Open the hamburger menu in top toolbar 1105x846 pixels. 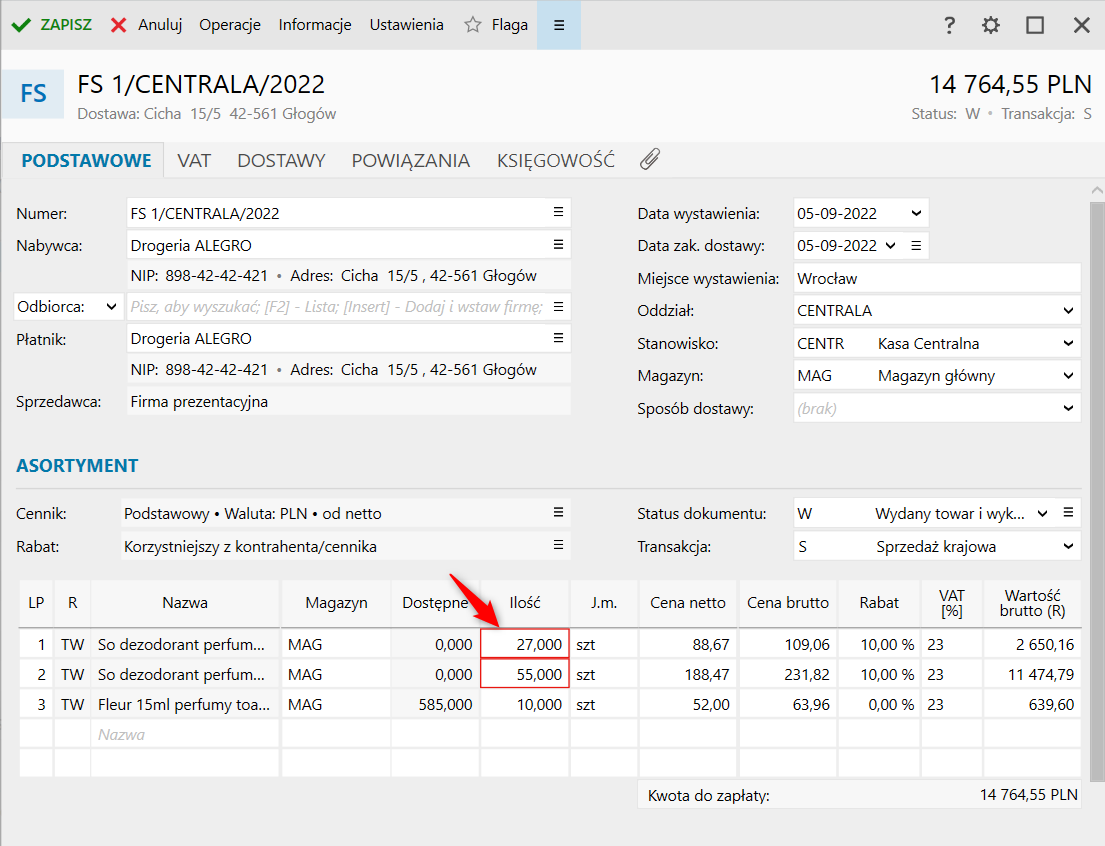tap(559, 25)
